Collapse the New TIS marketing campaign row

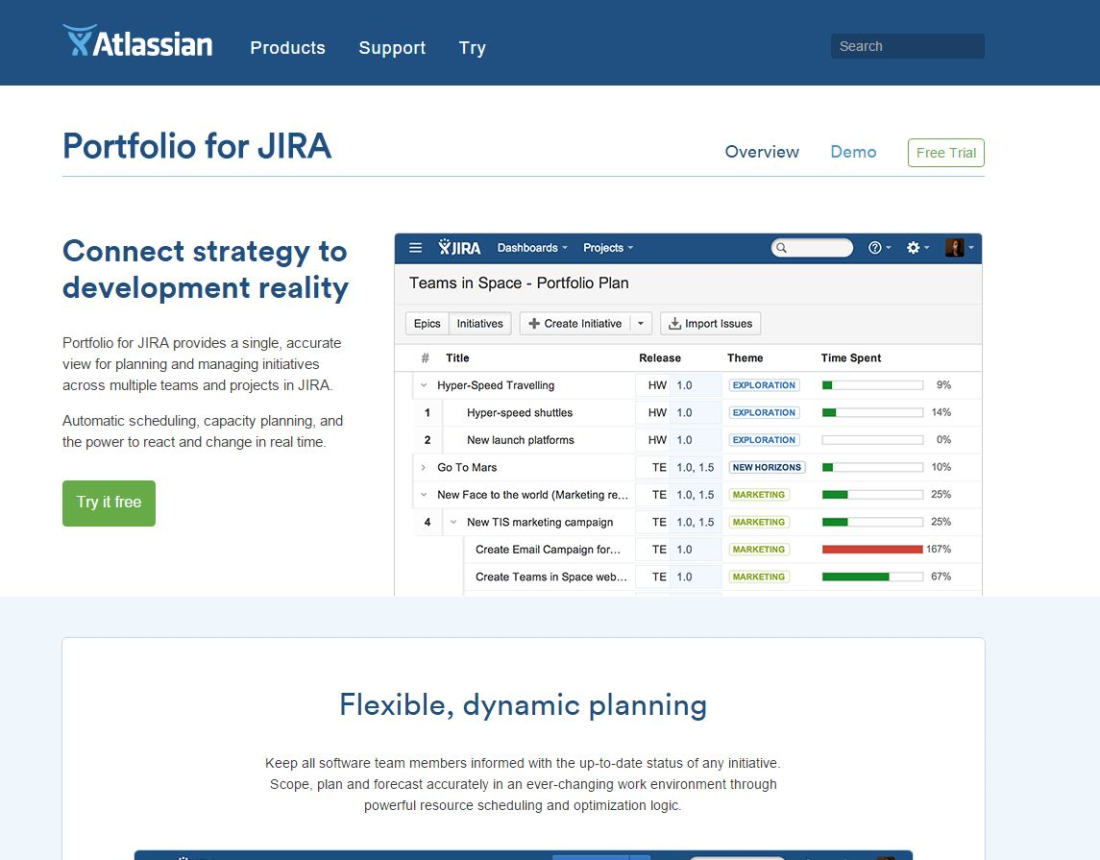454,522
